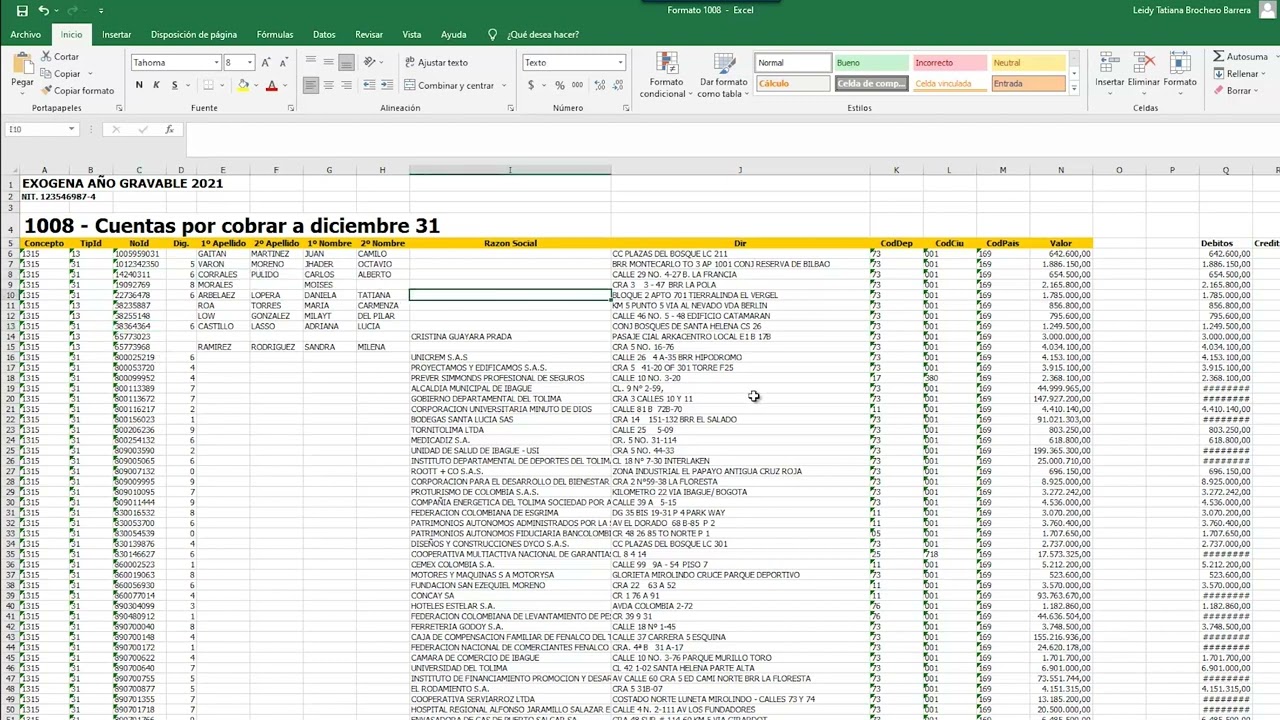Increase indent icon

click(389, 86)
